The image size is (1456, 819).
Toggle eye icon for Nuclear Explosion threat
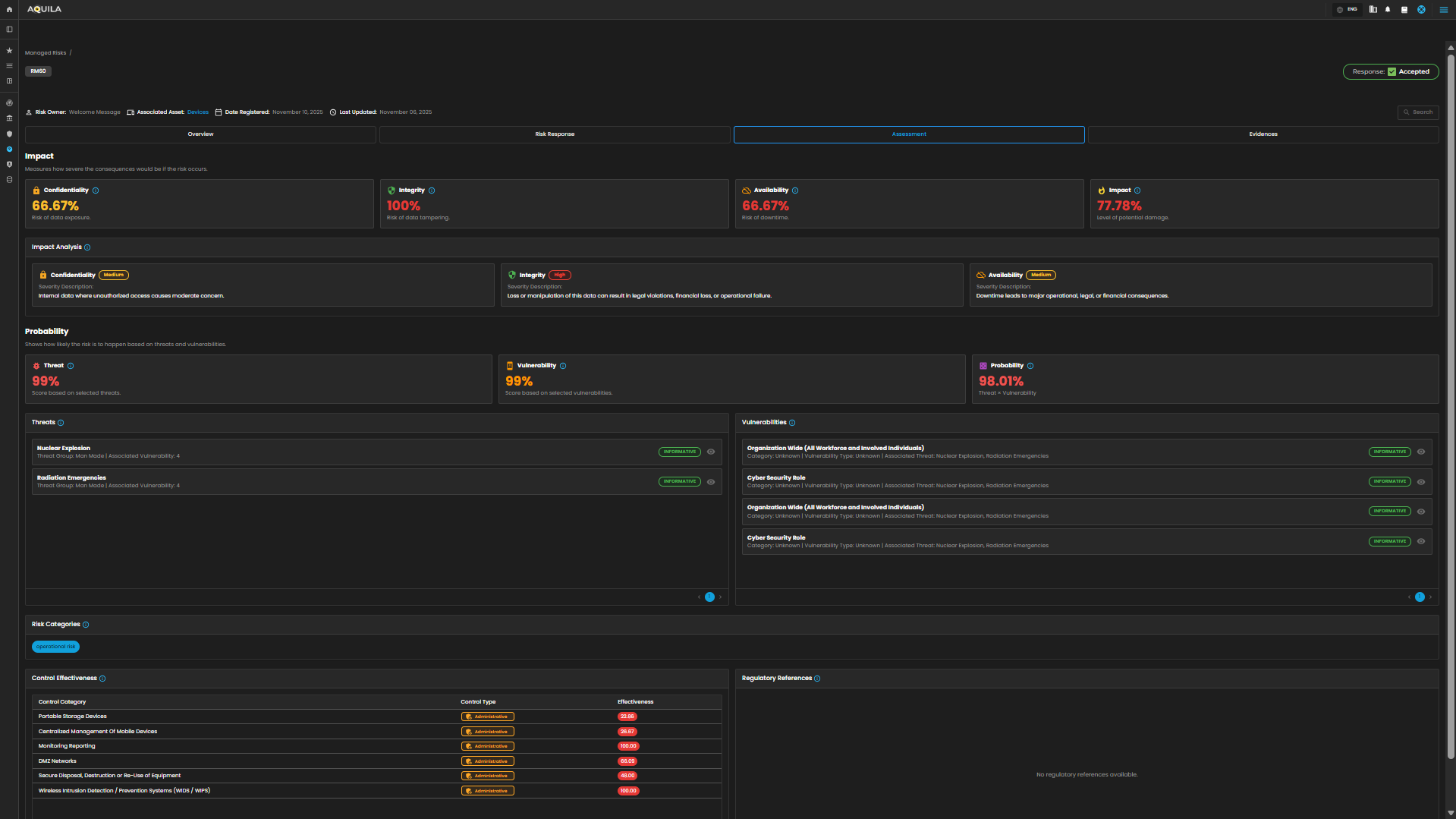coord(711,452)
